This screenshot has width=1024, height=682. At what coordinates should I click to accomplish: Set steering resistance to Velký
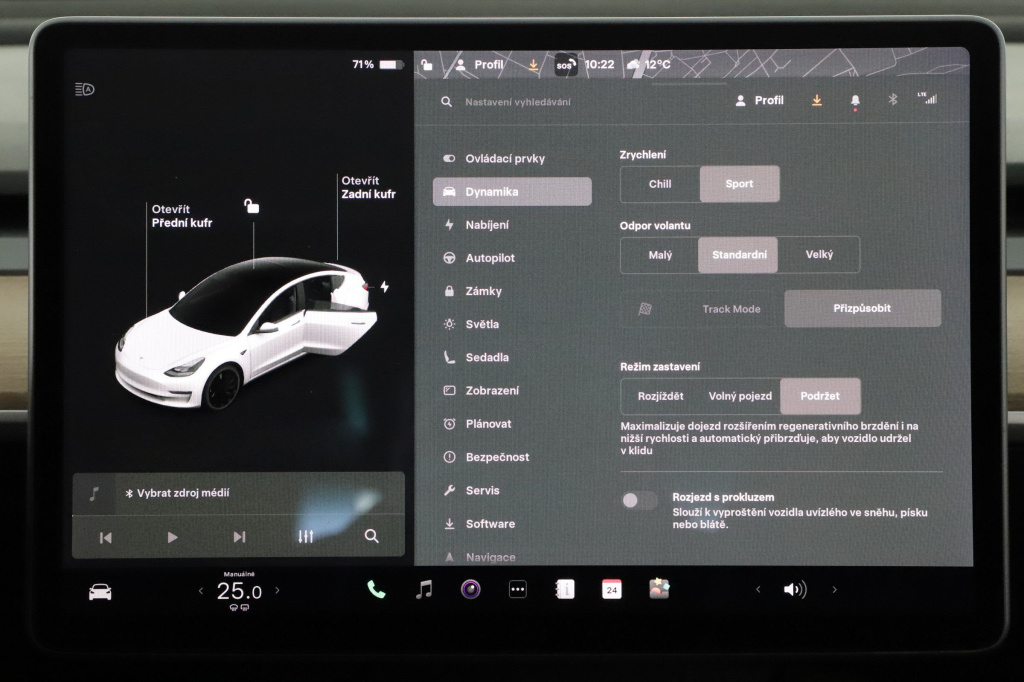(x=819, y=255)
